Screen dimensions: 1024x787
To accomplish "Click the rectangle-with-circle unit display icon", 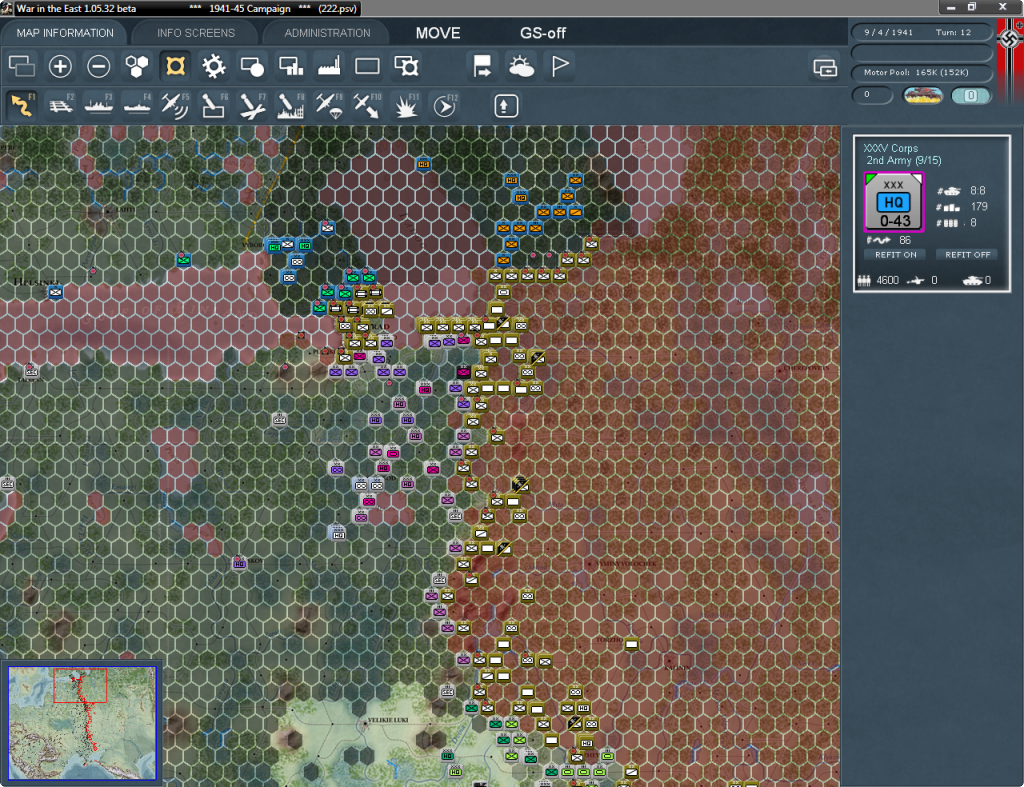I will (252, 66).
